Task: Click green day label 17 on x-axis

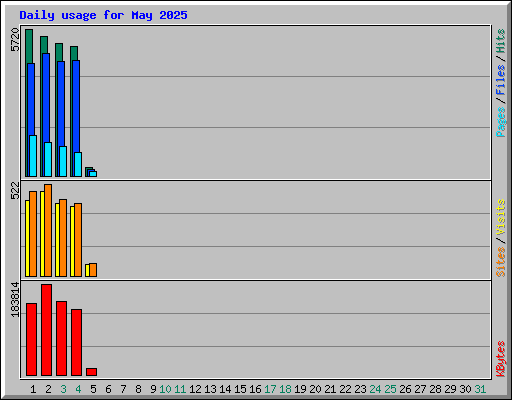Action: pyautogui.click(x=270, y=389)
